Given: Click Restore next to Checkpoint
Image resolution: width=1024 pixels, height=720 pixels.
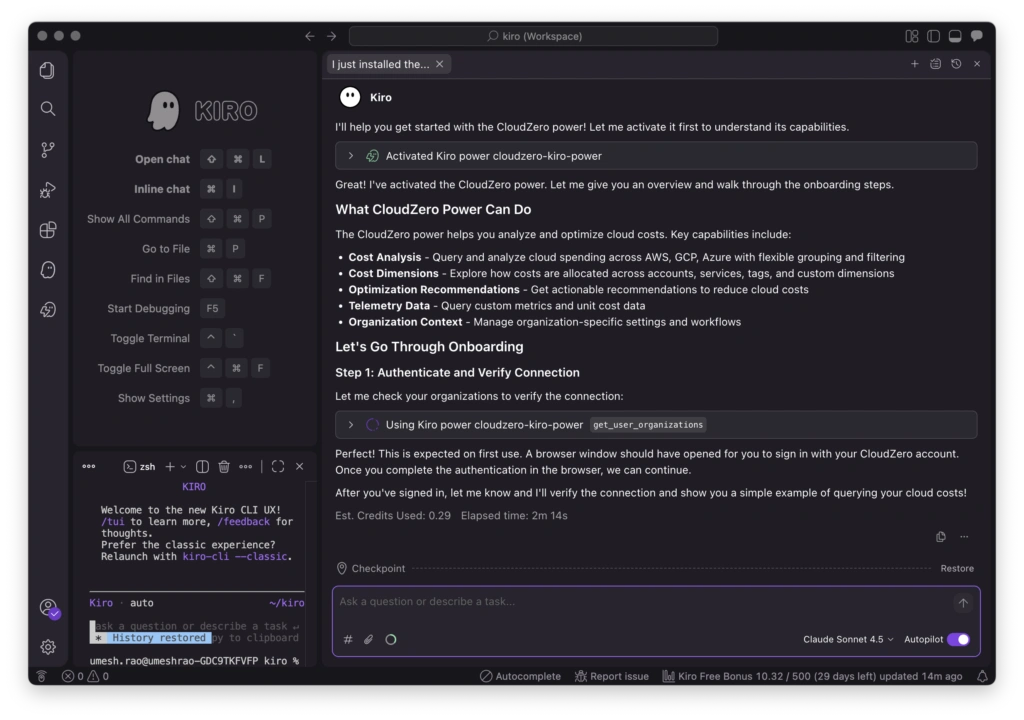Looking at the screenshot, I should click(x=956, y=568).
